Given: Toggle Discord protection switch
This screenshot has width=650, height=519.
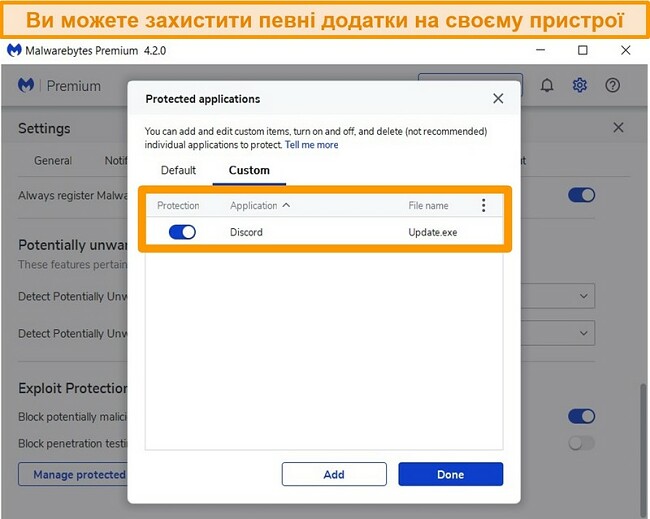Looking at the screenshot, I should click(182, 232).
